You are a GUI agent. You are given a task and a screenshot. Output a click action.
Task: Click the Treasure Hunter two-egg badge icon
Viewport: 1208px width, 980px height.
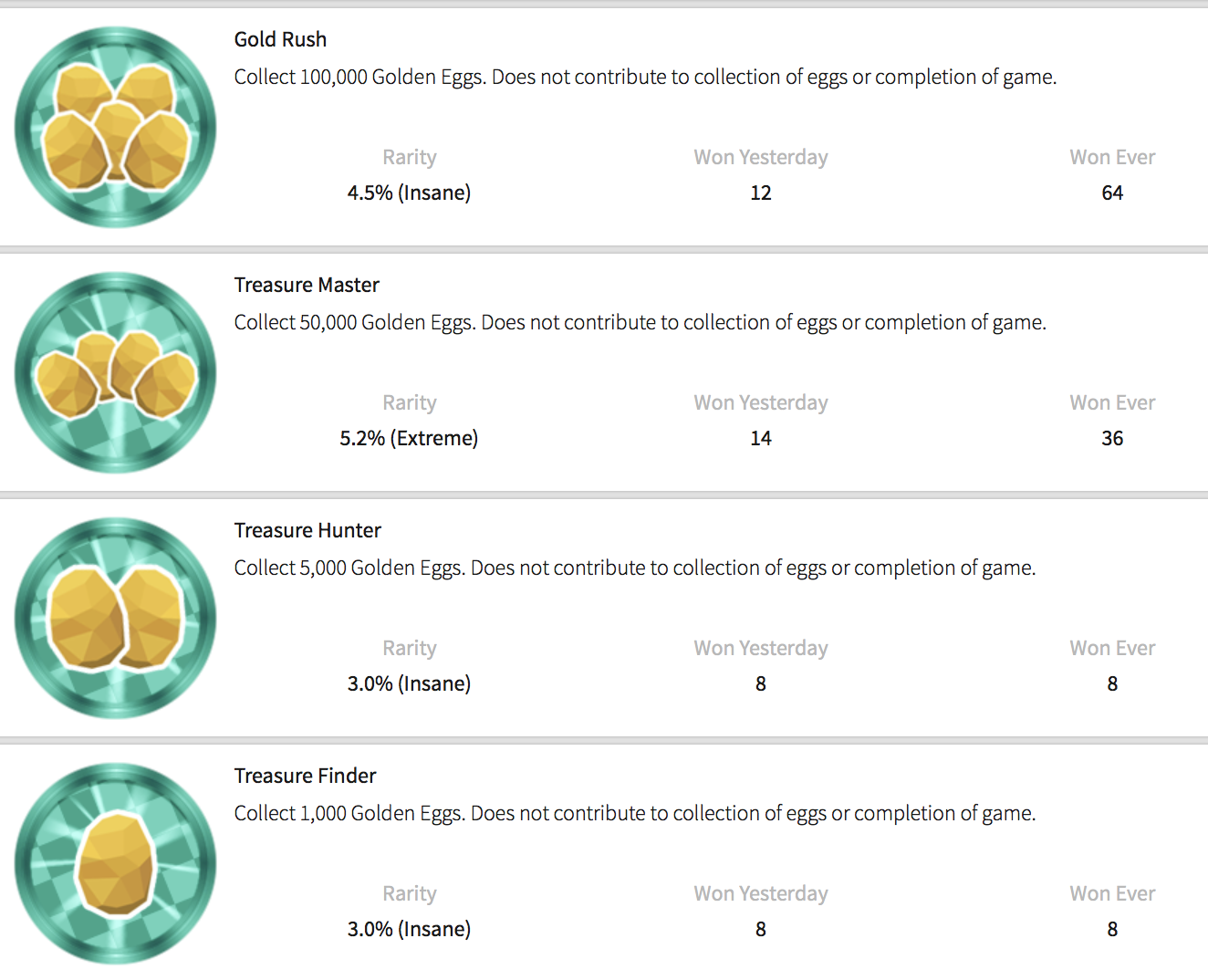(116, 618)
